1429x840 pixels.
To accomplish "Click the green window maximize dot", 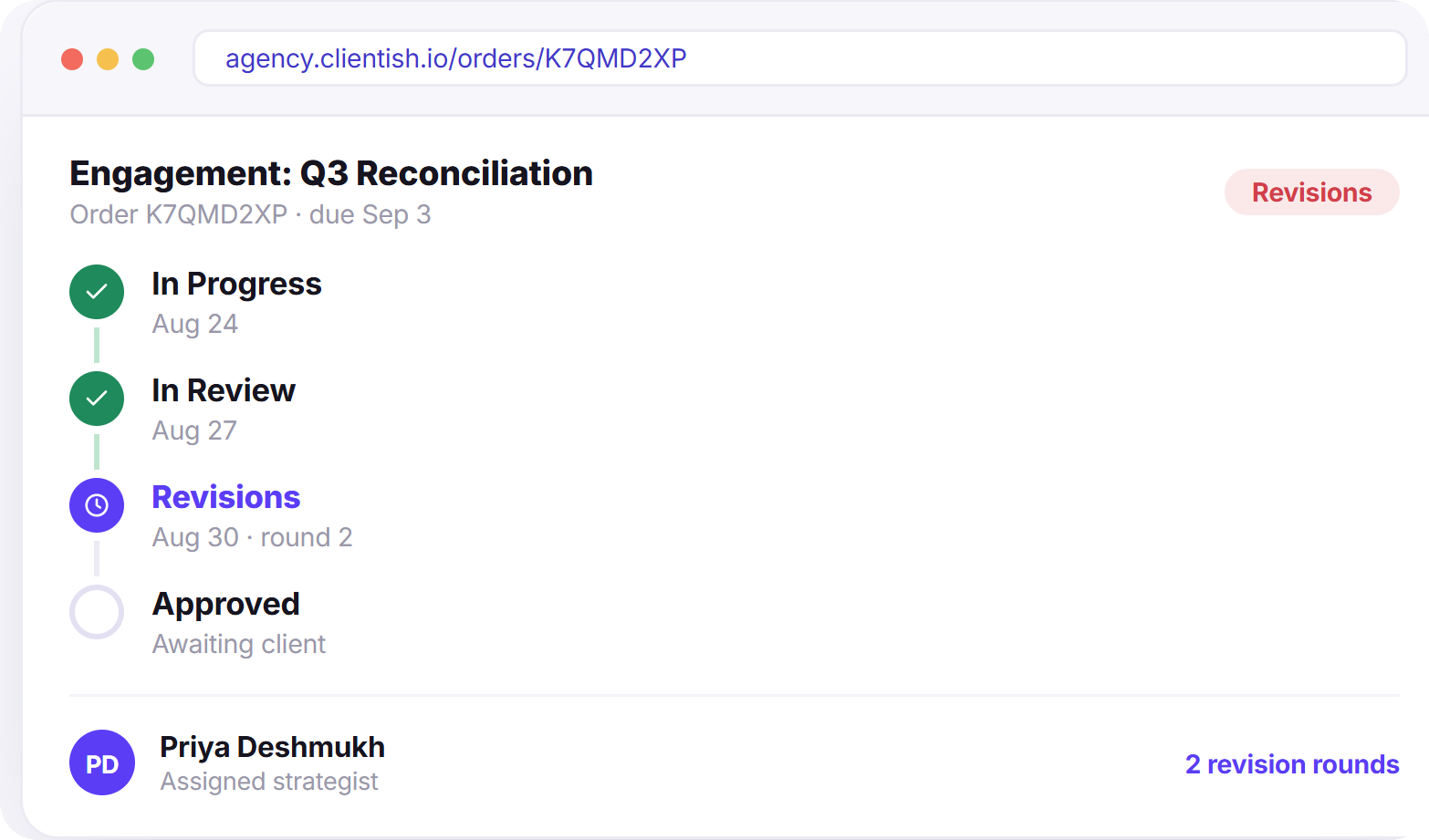I will tap(143, 59).
